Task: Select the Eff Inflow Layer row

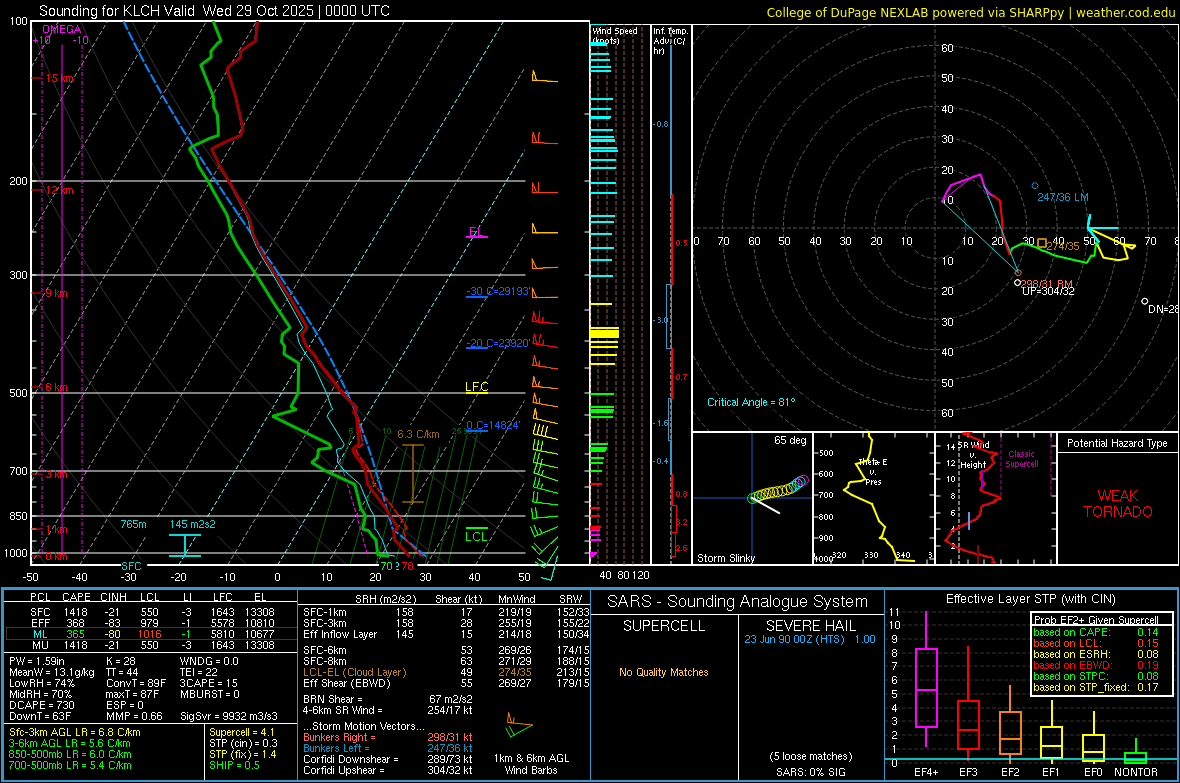Action: tap(446, 634)
